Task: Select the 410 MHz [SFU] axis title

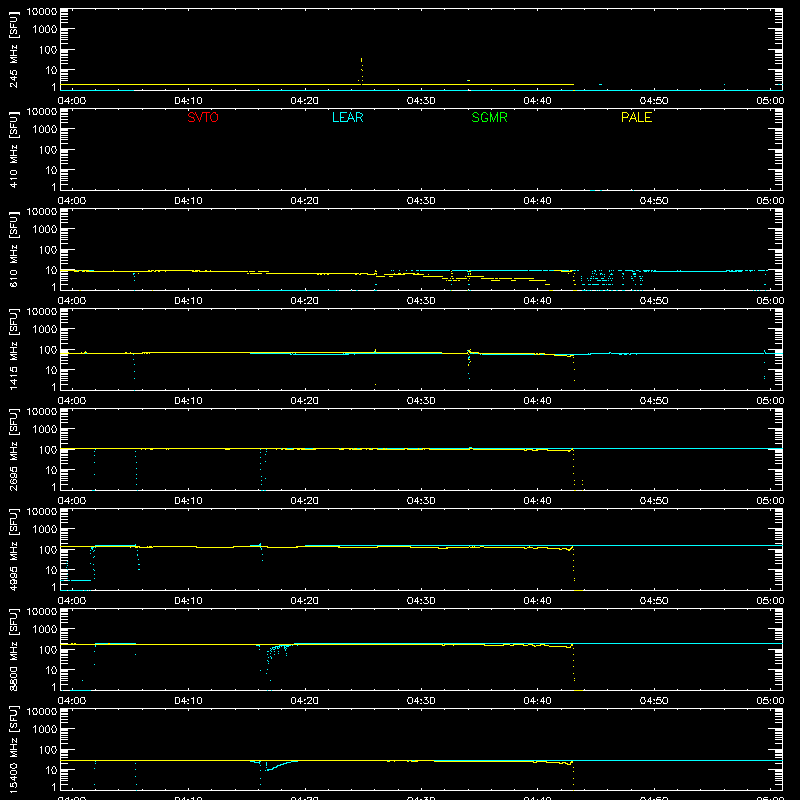Action: (13, 150)
